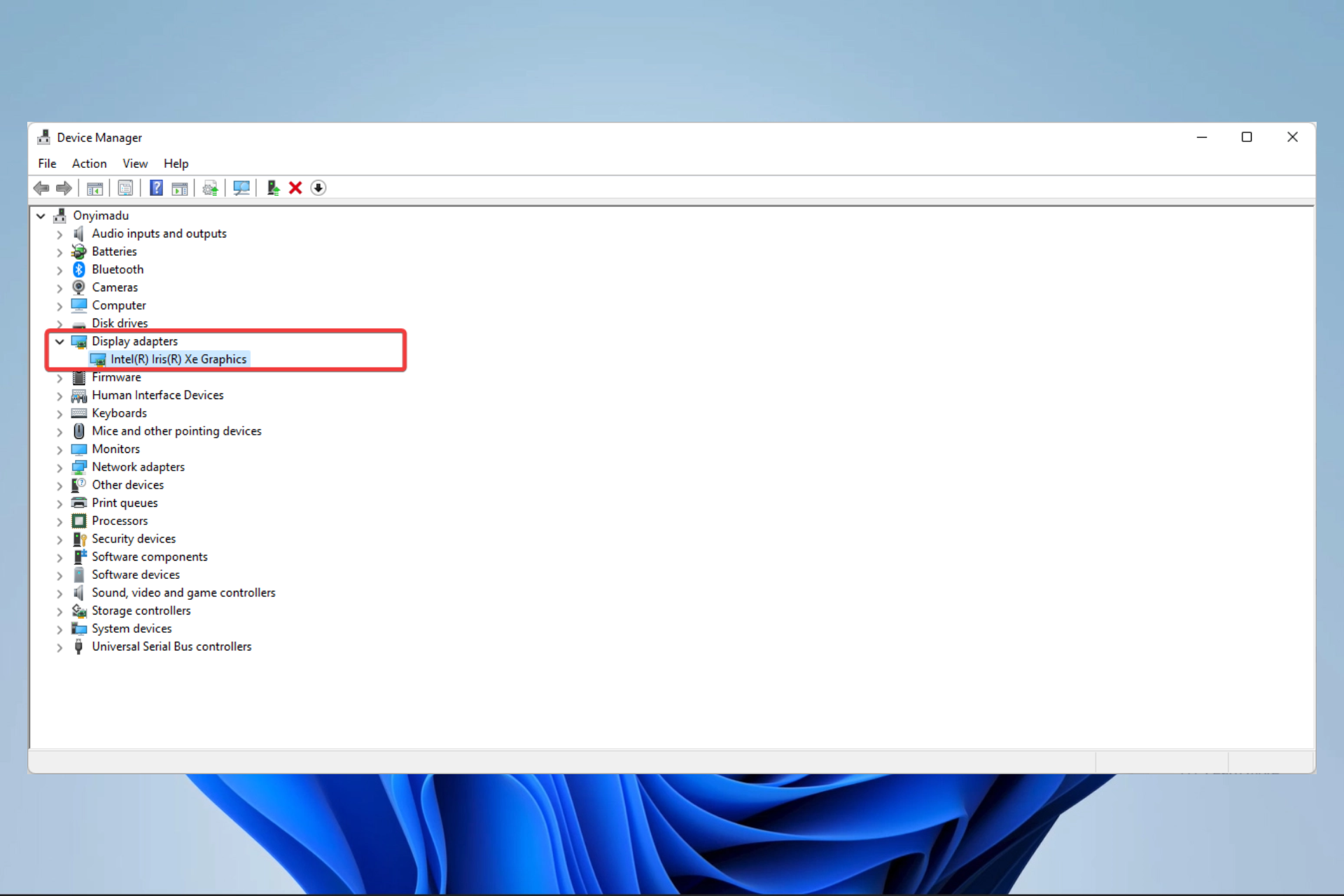The image size is (1344, 896).
Task: Click the Scan for hardware changes icon
Action: point(243,187)
